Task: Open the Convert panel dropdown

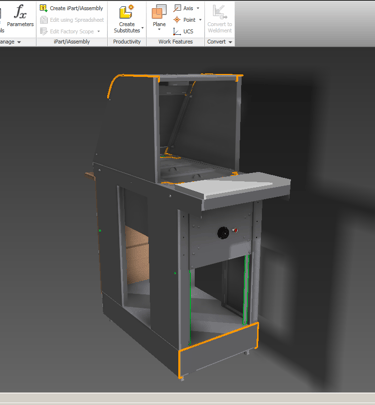Action: point(230,42)
